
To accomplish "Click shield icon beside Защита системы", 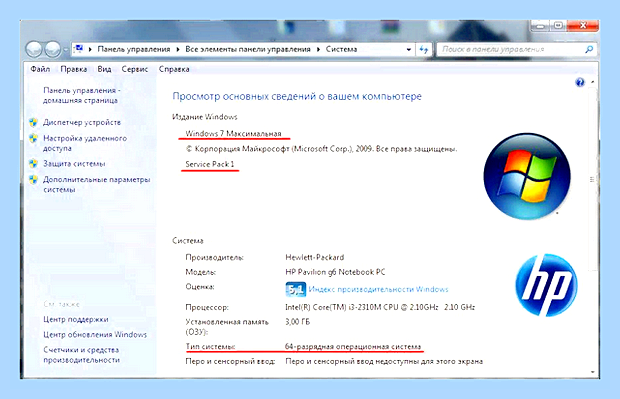I will 33,163.
